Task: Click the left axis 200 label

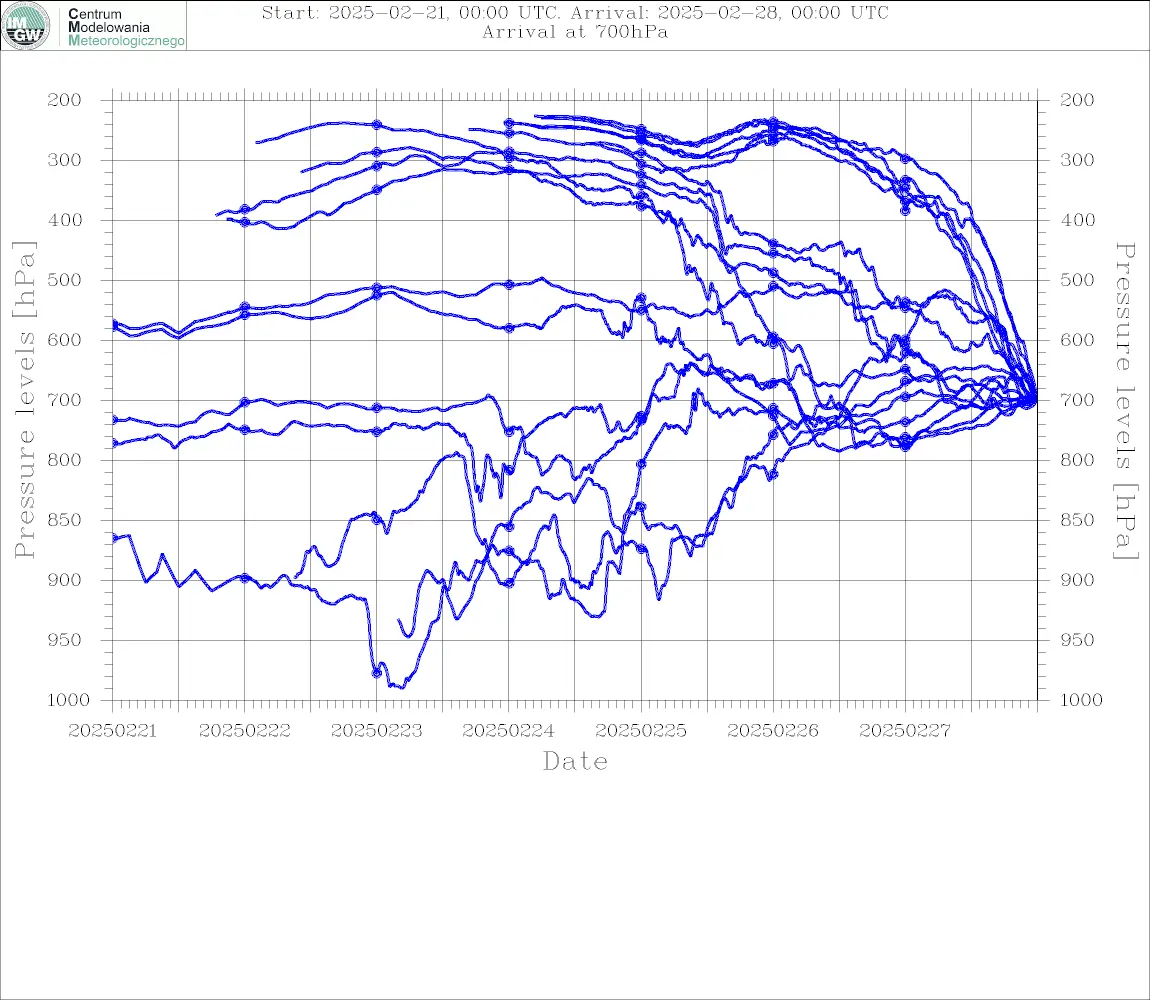Action: [65, 100]
